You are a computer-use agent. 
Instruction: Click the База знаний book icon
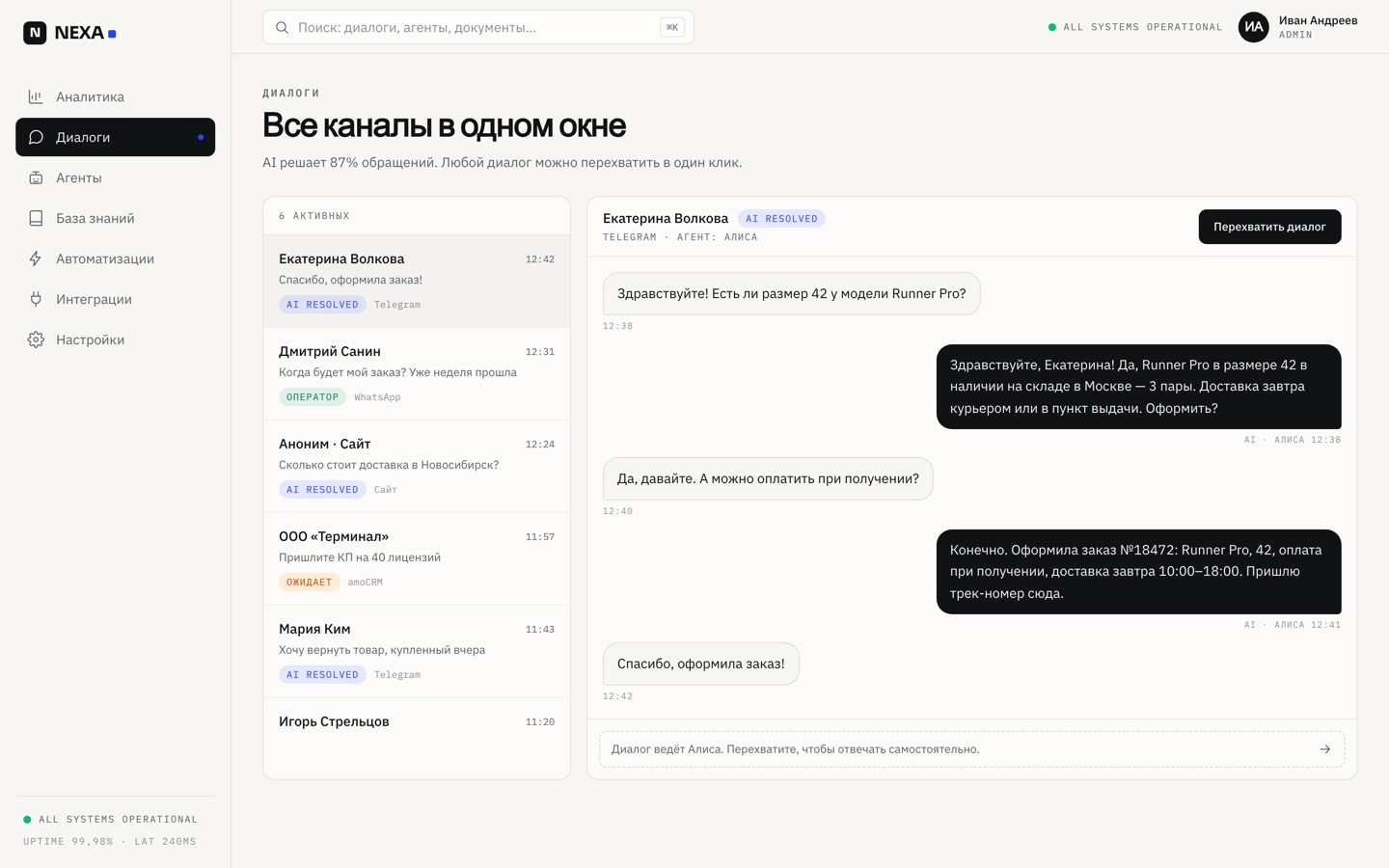(x=36, y=218)
